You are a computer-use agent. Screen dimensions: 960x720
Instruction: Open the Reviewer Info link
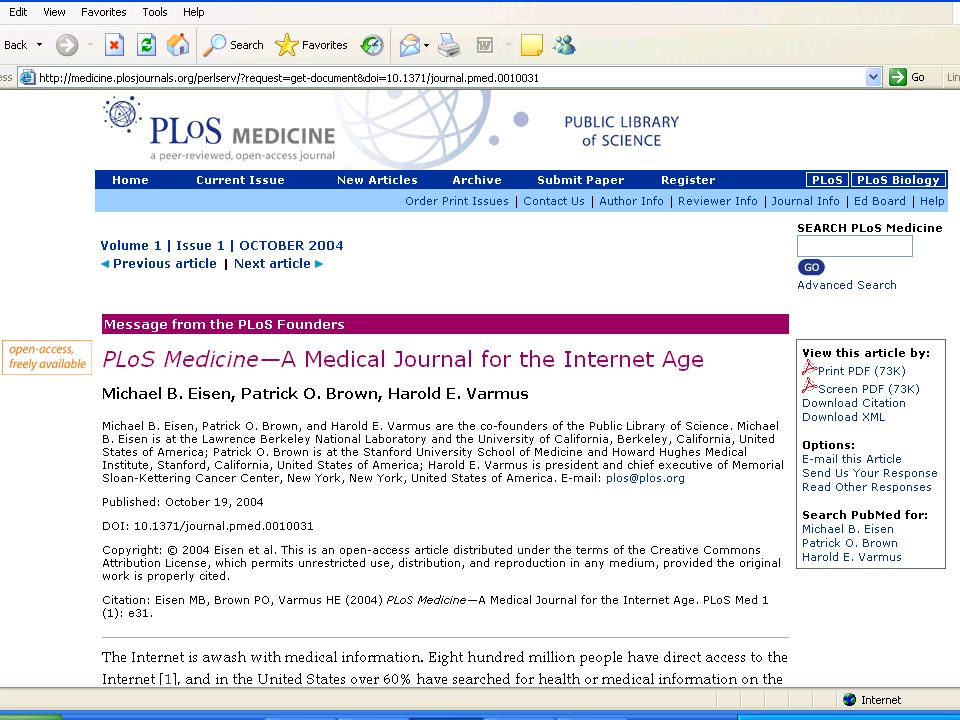point(718,201)
